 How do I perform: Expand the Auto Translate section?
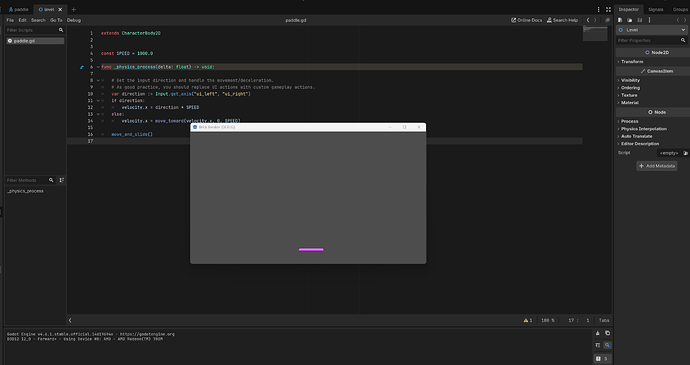pyautogui.click(x=636, y=136)
